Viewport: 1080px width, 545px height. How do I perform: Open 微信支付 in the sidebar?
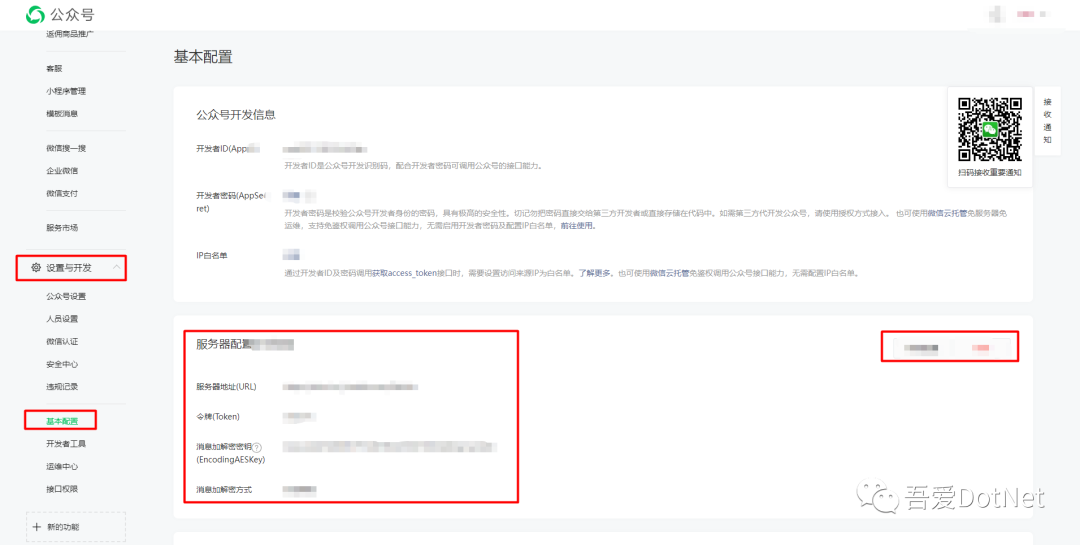pyautogui.click(x=62, y=194)
